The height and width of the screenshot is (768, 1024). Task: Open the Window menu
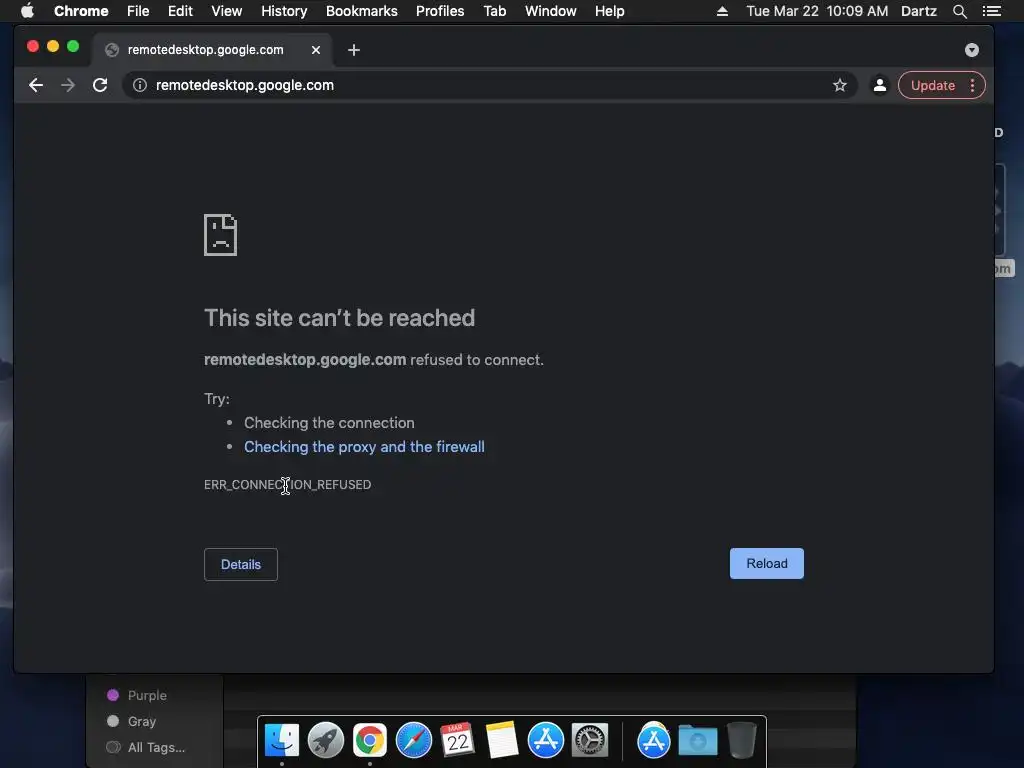(x=551, y=11)
